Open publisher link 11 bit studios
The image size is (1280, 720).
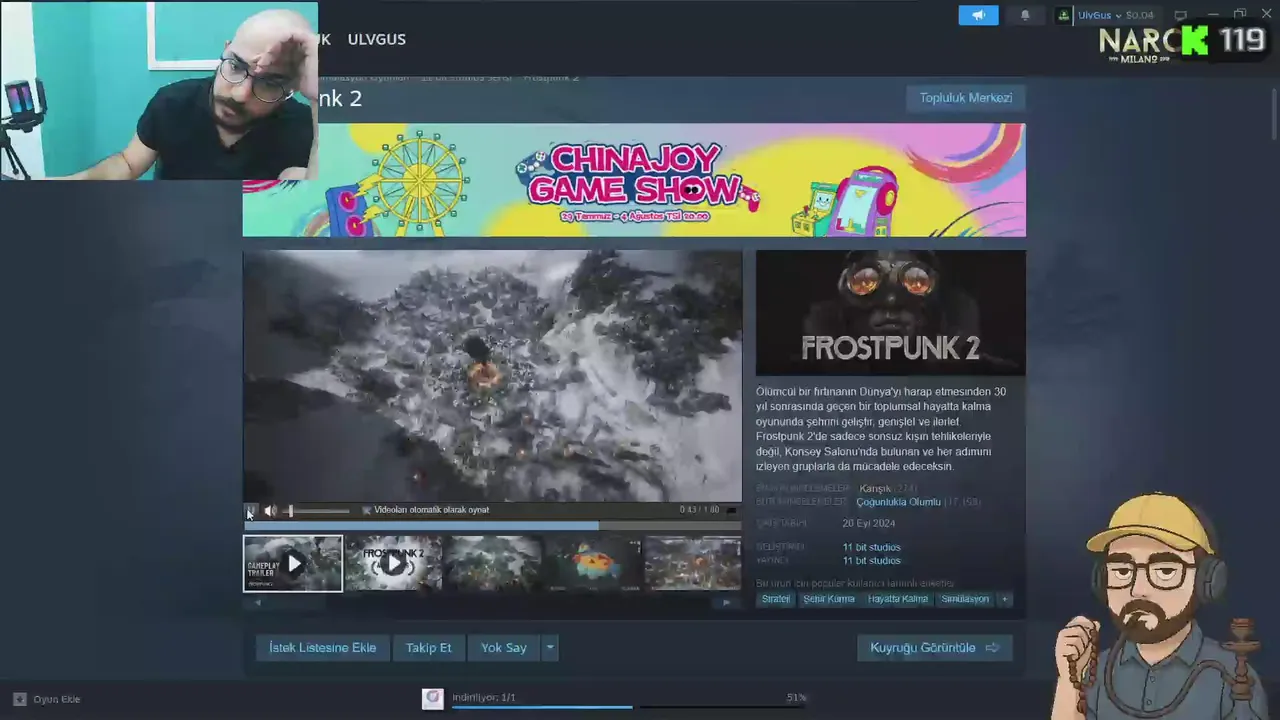click(871, 561)
